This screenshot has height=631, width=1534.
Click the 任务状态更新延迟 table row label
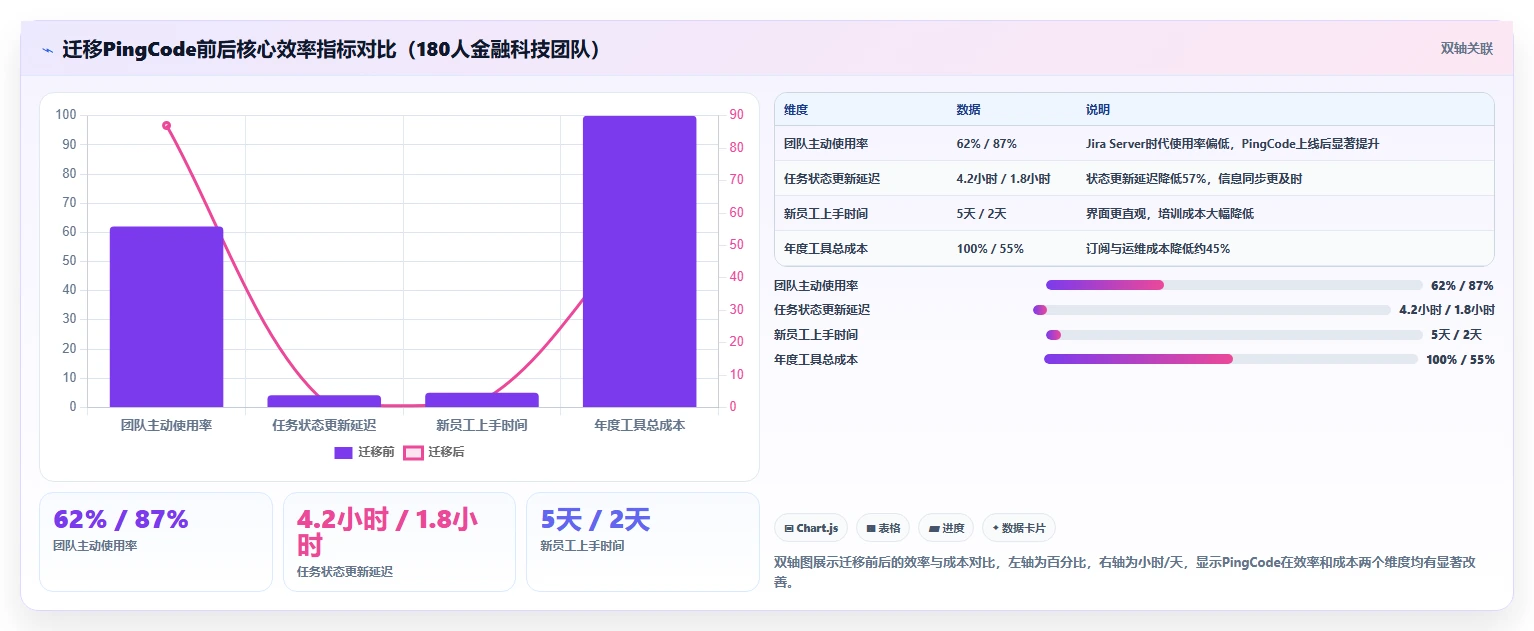832,179
